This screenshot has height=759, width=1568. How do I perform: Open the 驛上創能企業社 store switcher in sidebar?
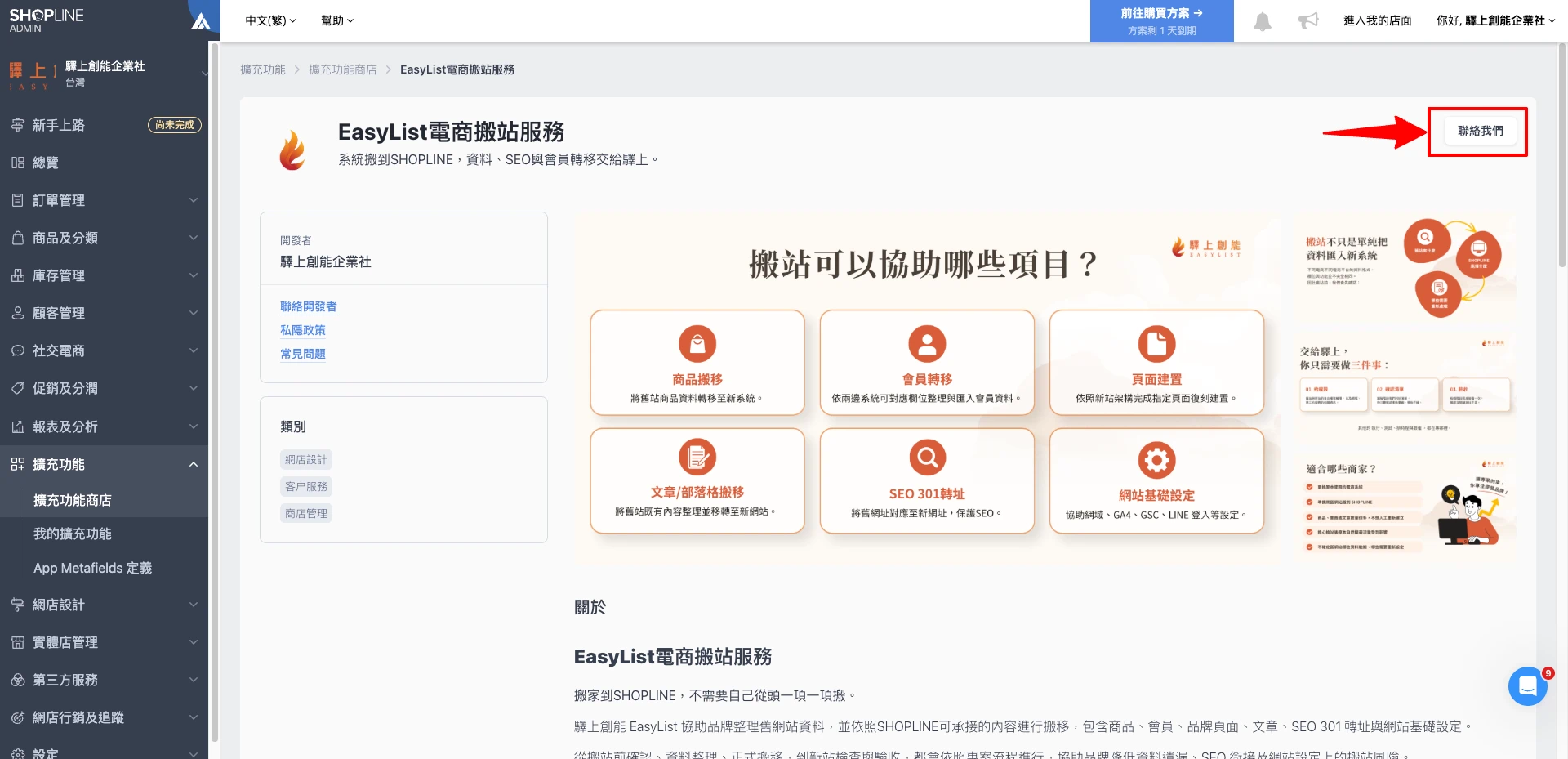click(x=104, y=74)
